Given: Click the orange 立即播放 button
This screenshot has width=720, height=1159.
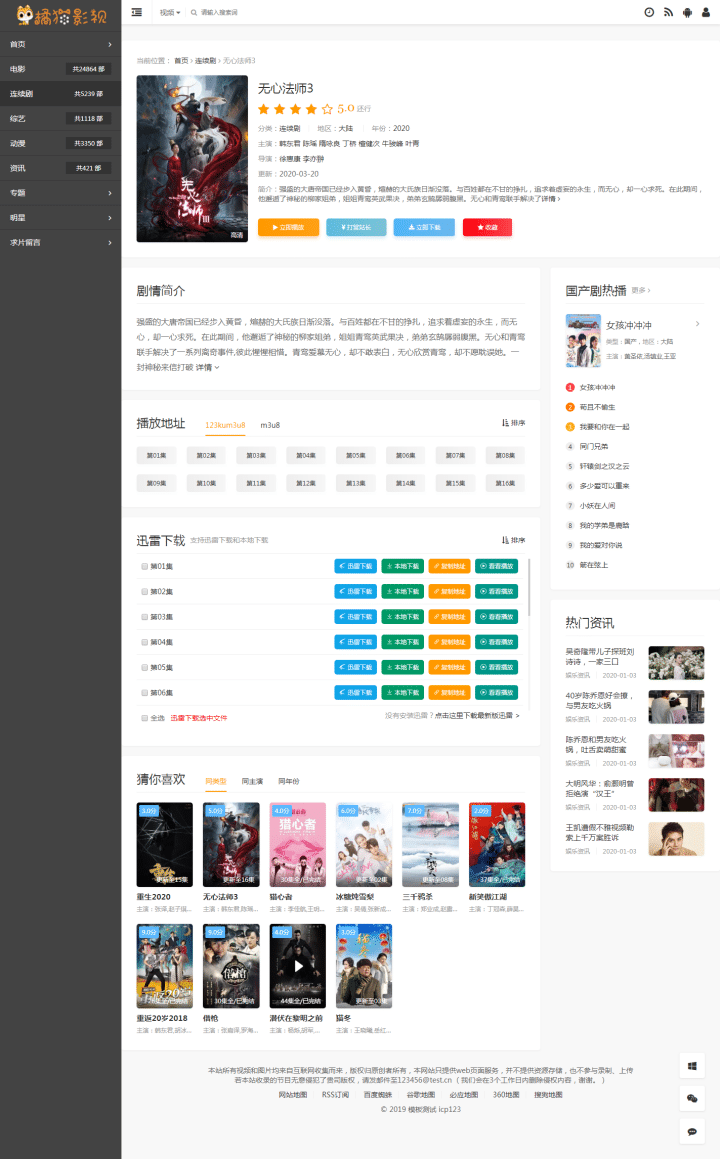Looking at the screenshot, I should point(288,227).
